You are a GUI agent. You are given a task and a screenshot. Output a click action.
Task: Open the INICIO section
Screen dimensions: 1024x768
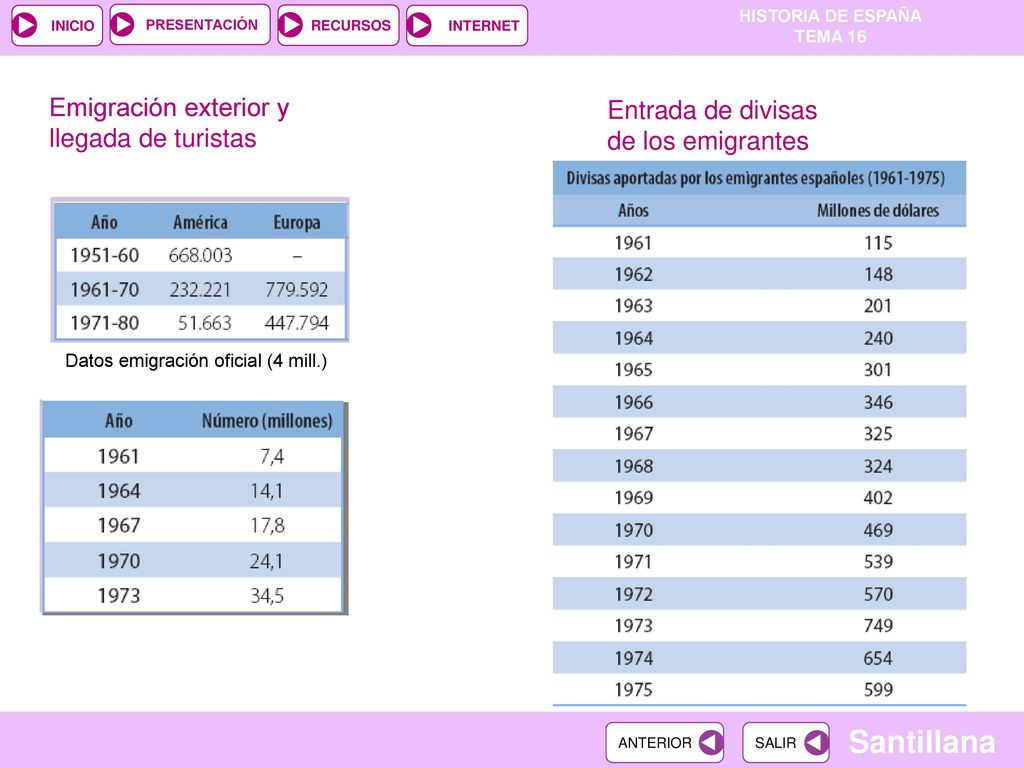tap(57, 25)
